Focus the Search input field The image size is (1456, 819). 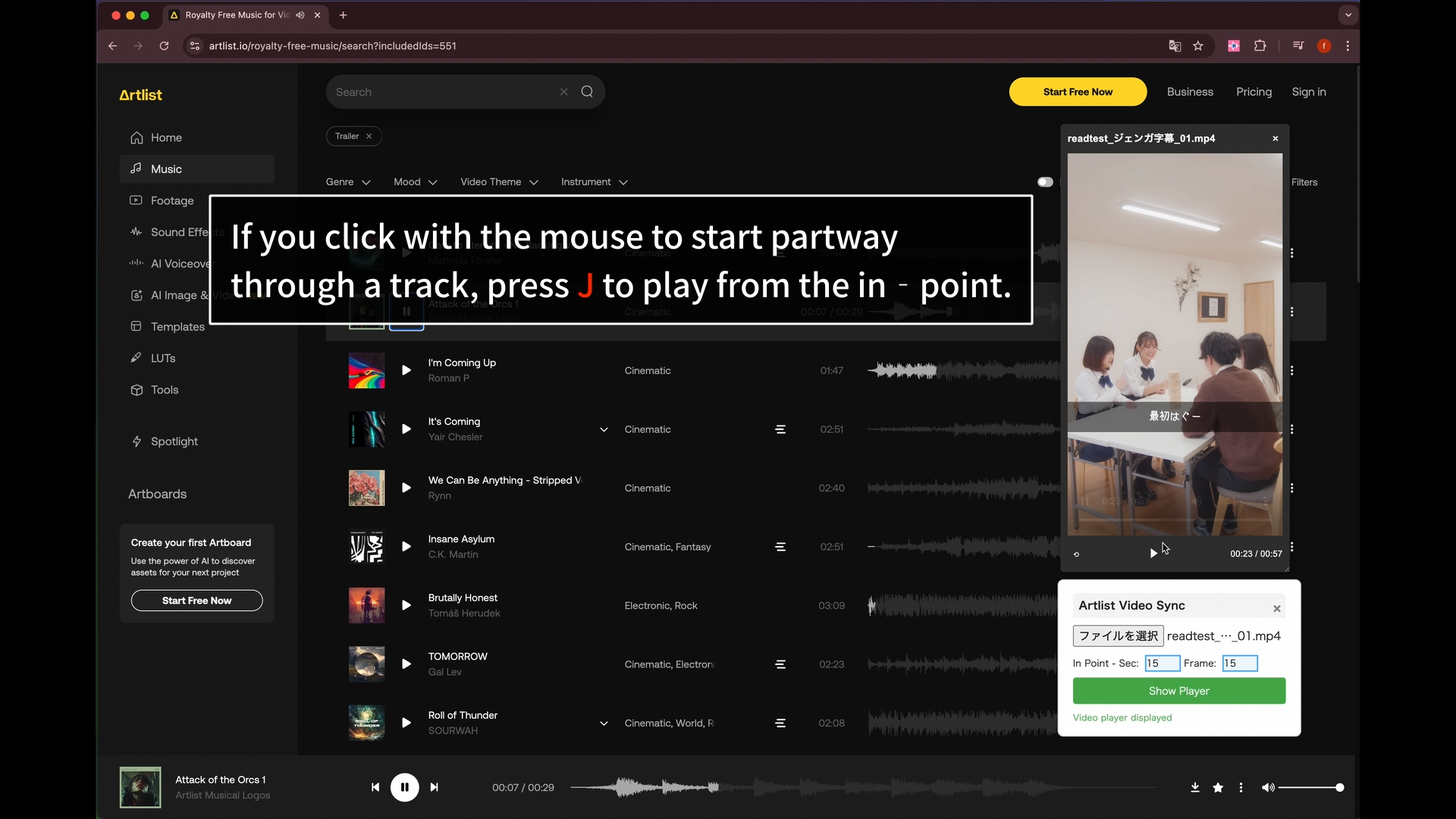click(x=444, y=92)
